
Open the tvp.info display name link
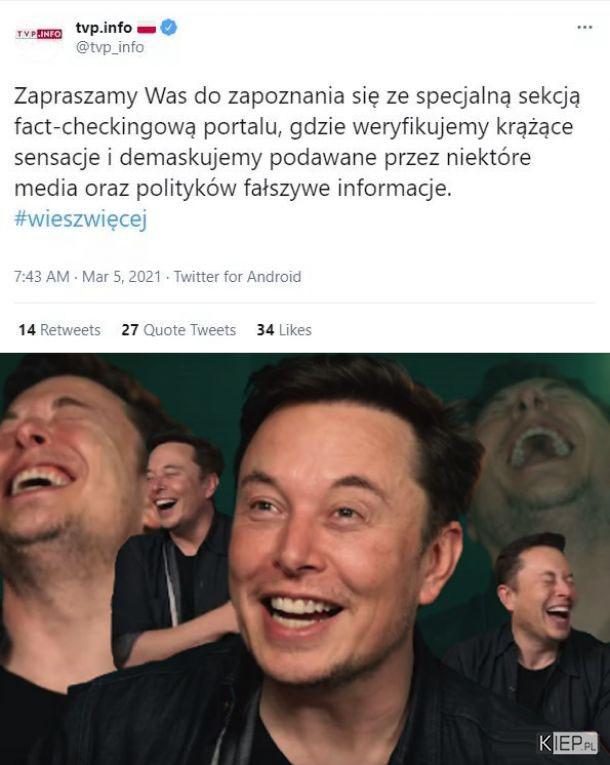(x=103, y=28)
